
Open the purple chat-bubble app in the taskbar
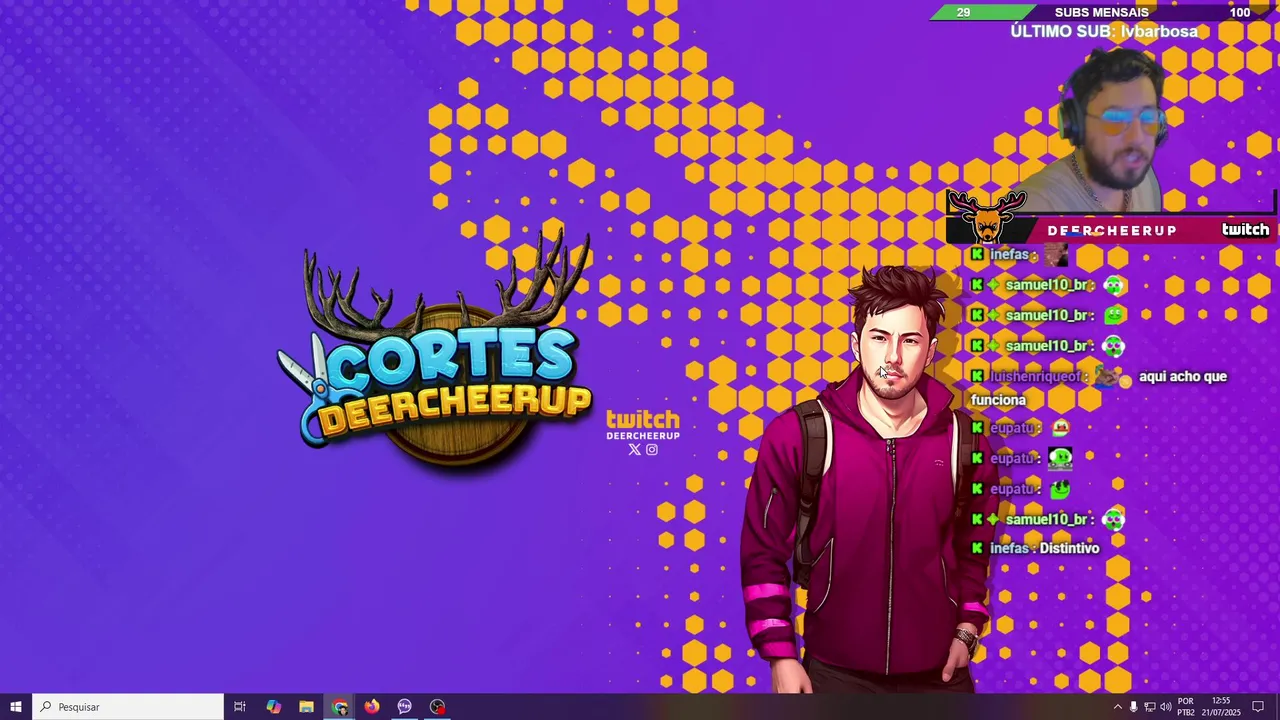click(405, 707)
